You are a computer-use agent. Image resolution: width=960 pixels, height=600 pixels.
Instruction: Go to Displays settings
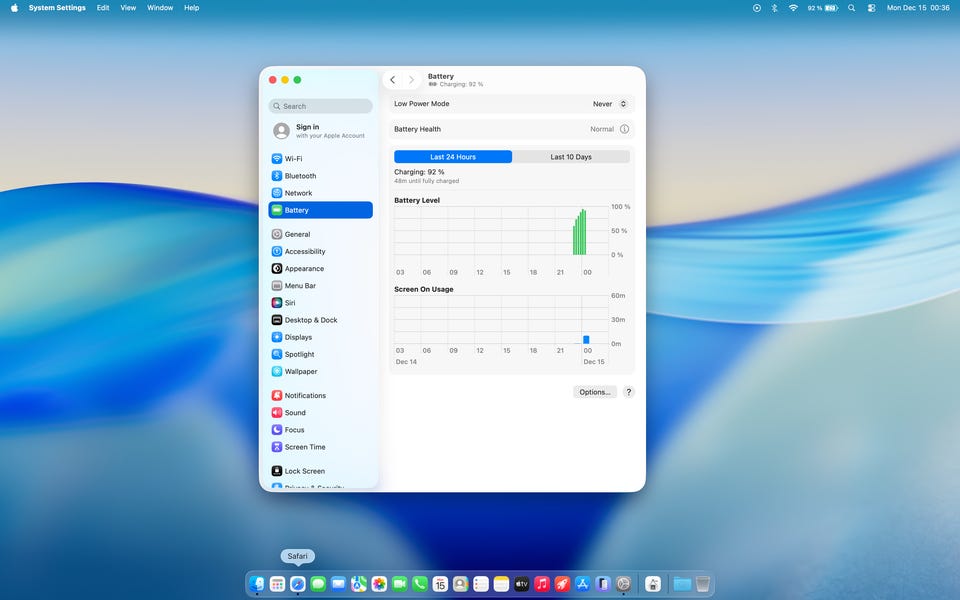coord(298,337)
